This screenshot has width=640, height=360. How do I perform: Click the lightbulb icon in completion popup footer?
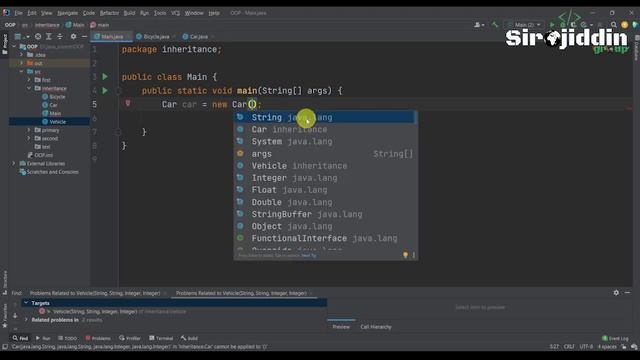405,255
